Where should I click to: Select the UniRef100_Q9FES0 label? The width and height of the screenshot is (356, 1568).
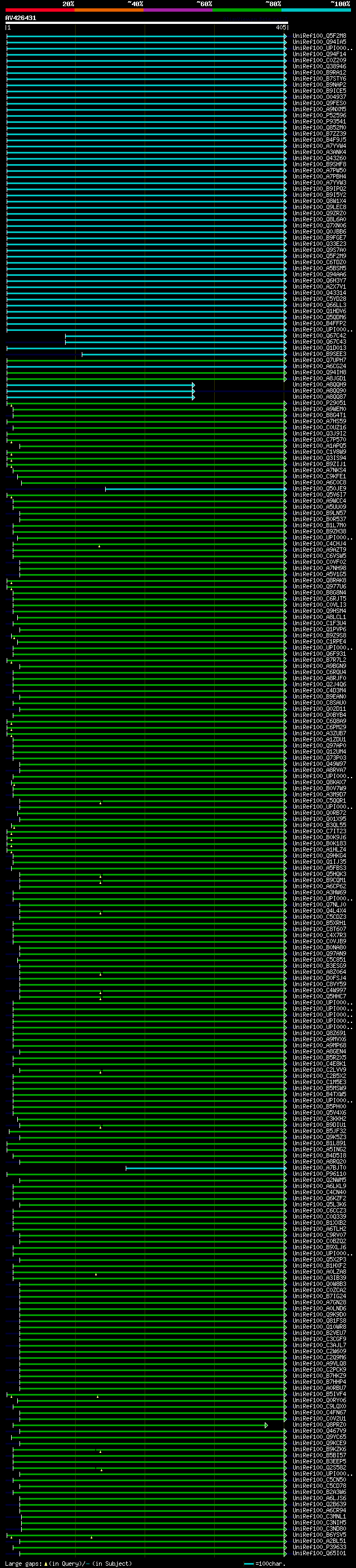pyautogui.click(x=319, y=103)
